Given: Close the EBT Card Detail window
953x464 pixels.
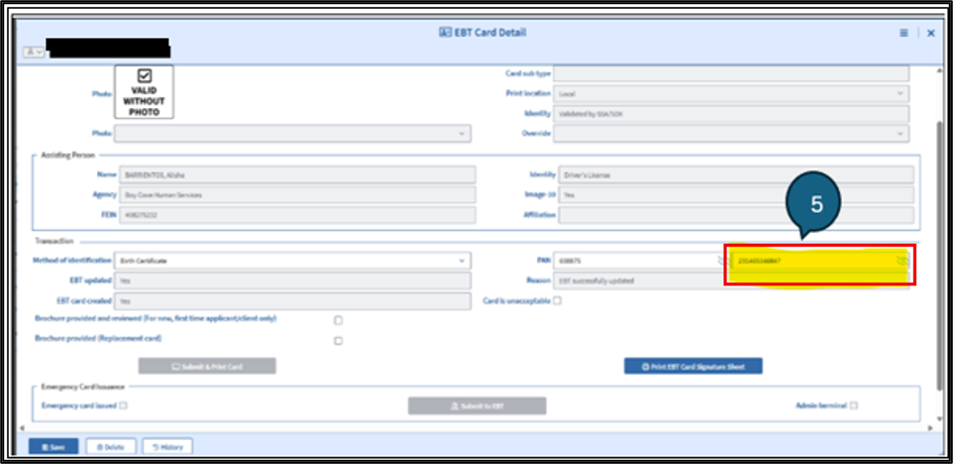Looking at the screenshot, I should tap(931, 33).
